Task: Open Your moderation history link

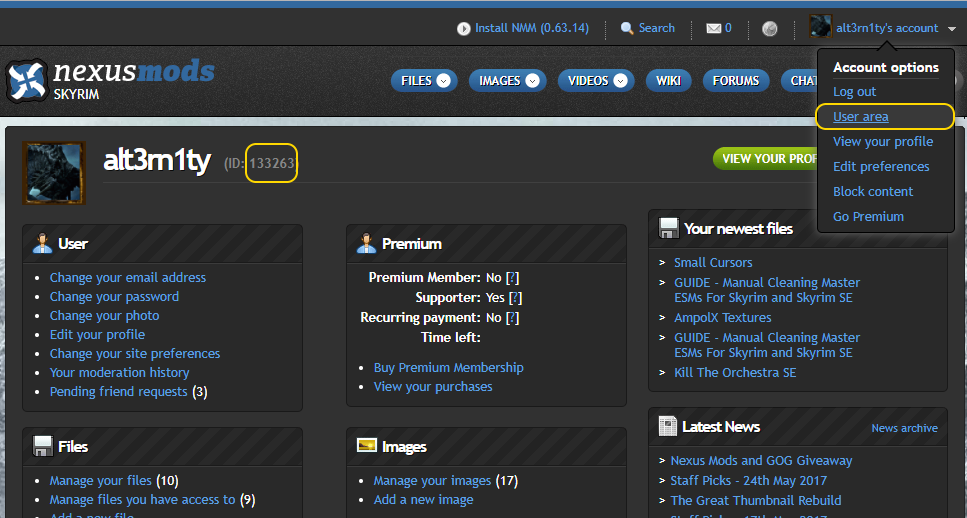Action: [119, 372]
